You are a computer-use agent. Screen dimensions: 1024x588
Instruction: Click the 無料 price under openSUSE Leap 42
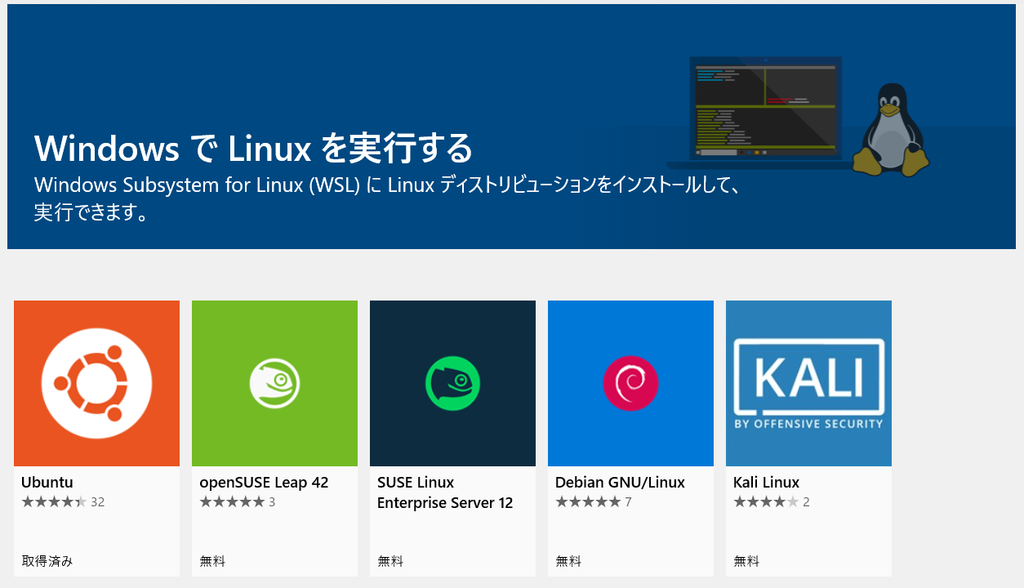[x=212, y=561]
